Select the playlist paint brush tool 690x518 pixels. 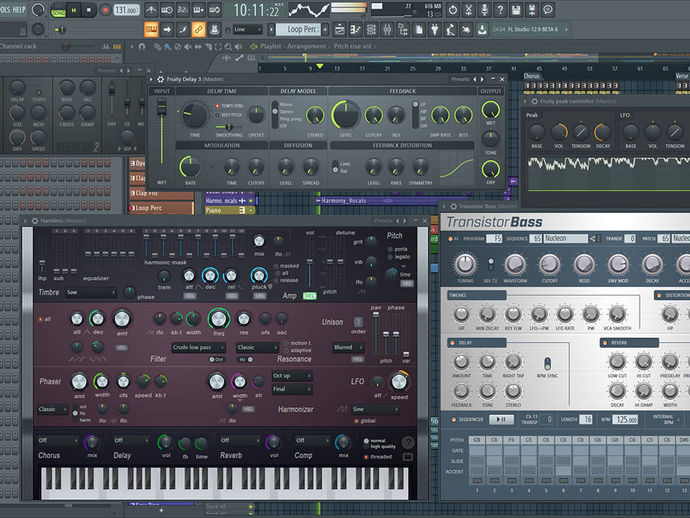(167, 46)
